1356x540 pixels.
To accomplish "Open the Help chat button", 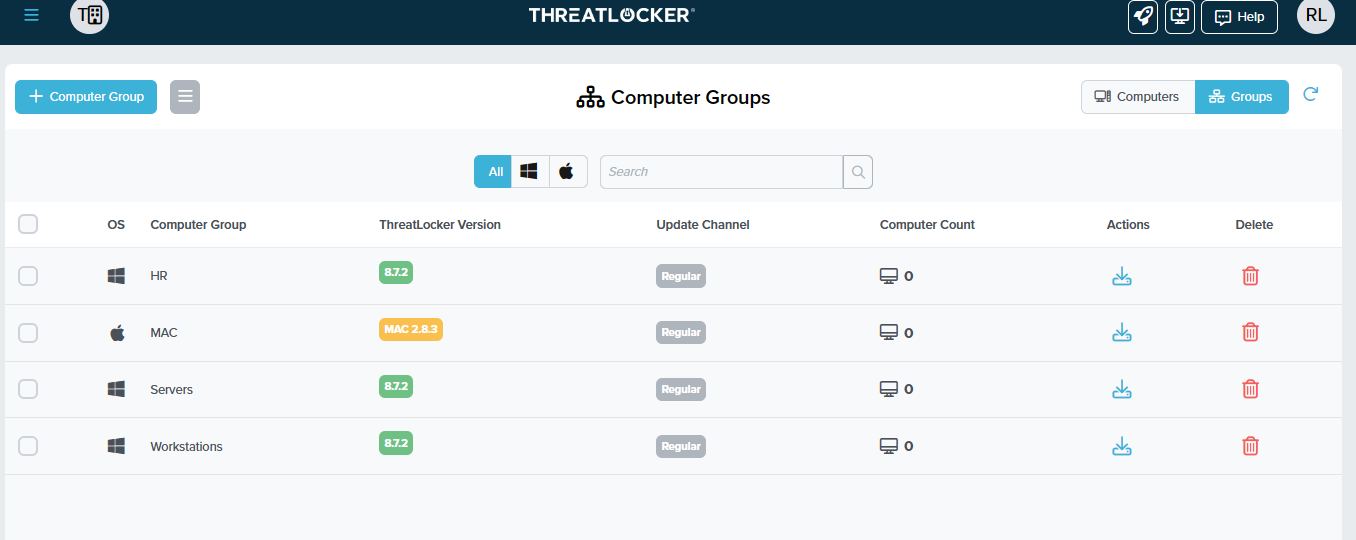I will pyautogui.click(x=1239, y=17).
